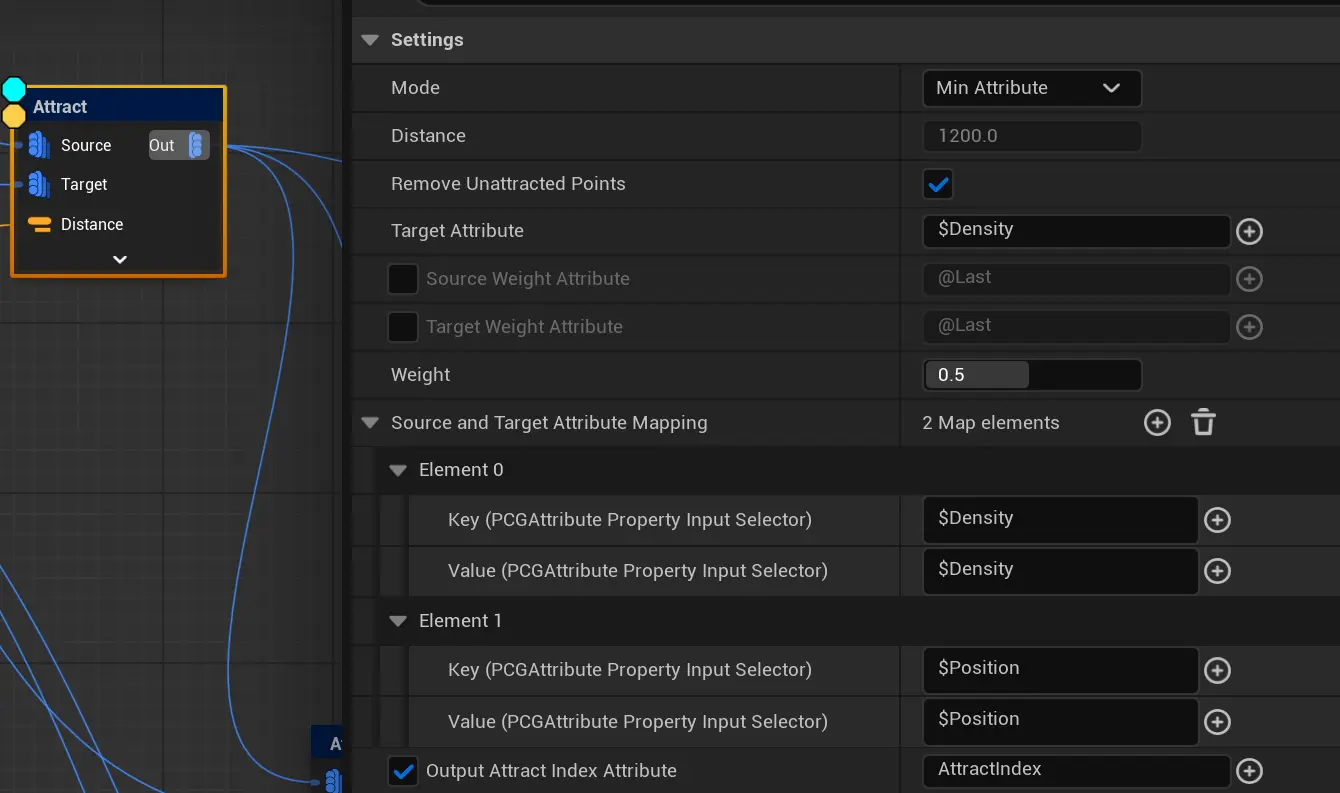Collapse Element 1 mapping entry
Viewport: 1340px width, 793px height.
tap(398, 621)
